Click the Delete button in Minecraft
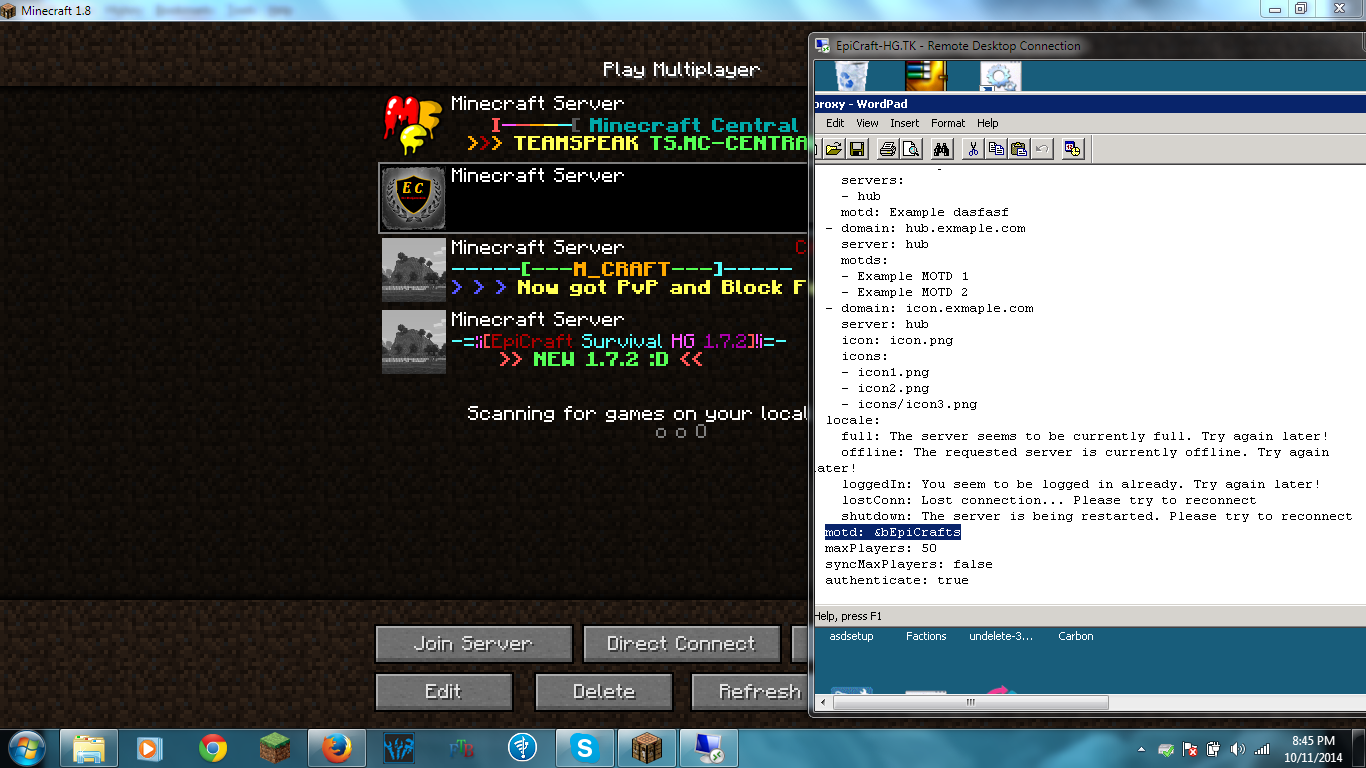 coord(603,692)
